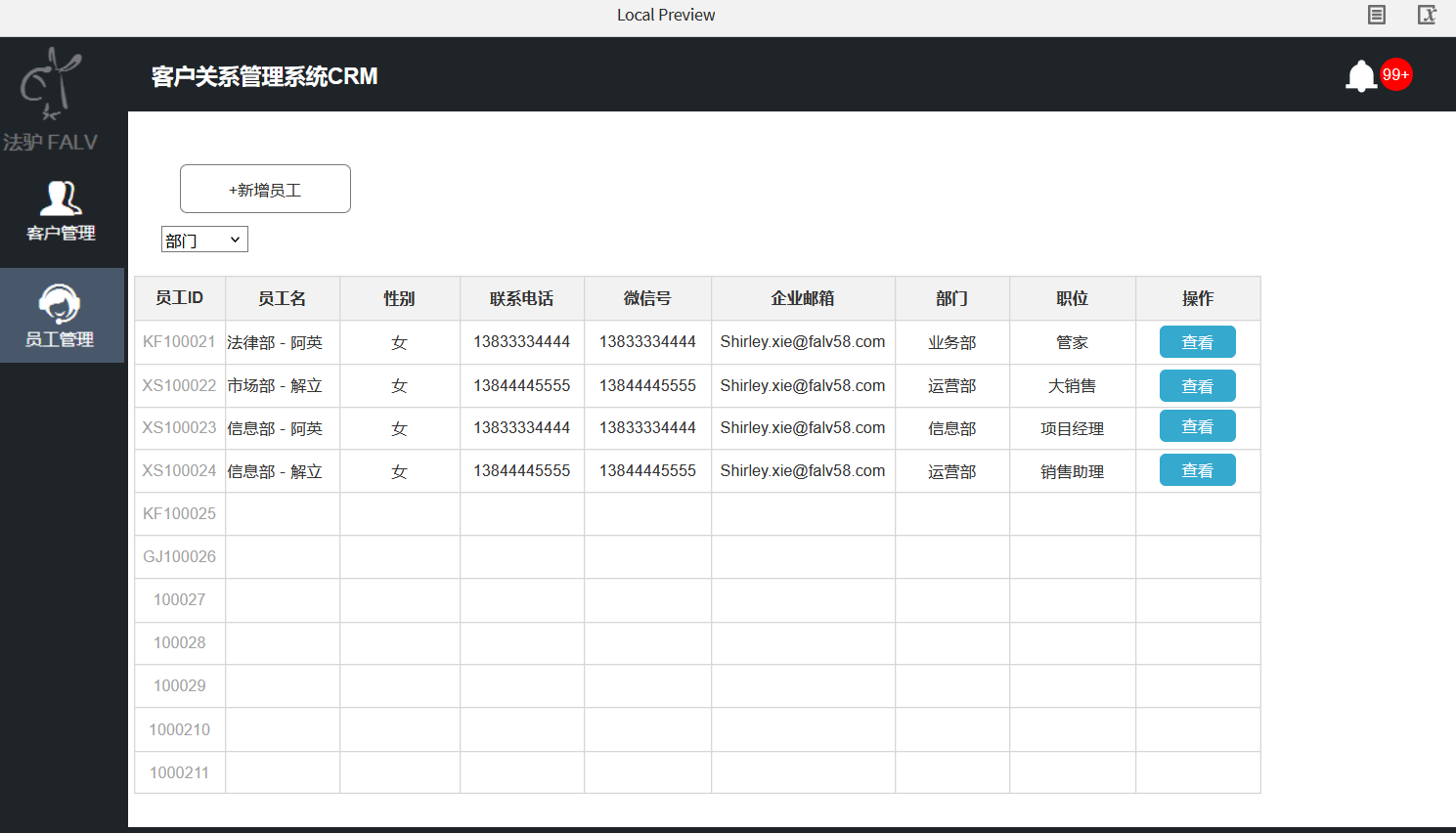1456x833 pixels.
Task: Click the +新增员工 button
Action: pos(265,189)
